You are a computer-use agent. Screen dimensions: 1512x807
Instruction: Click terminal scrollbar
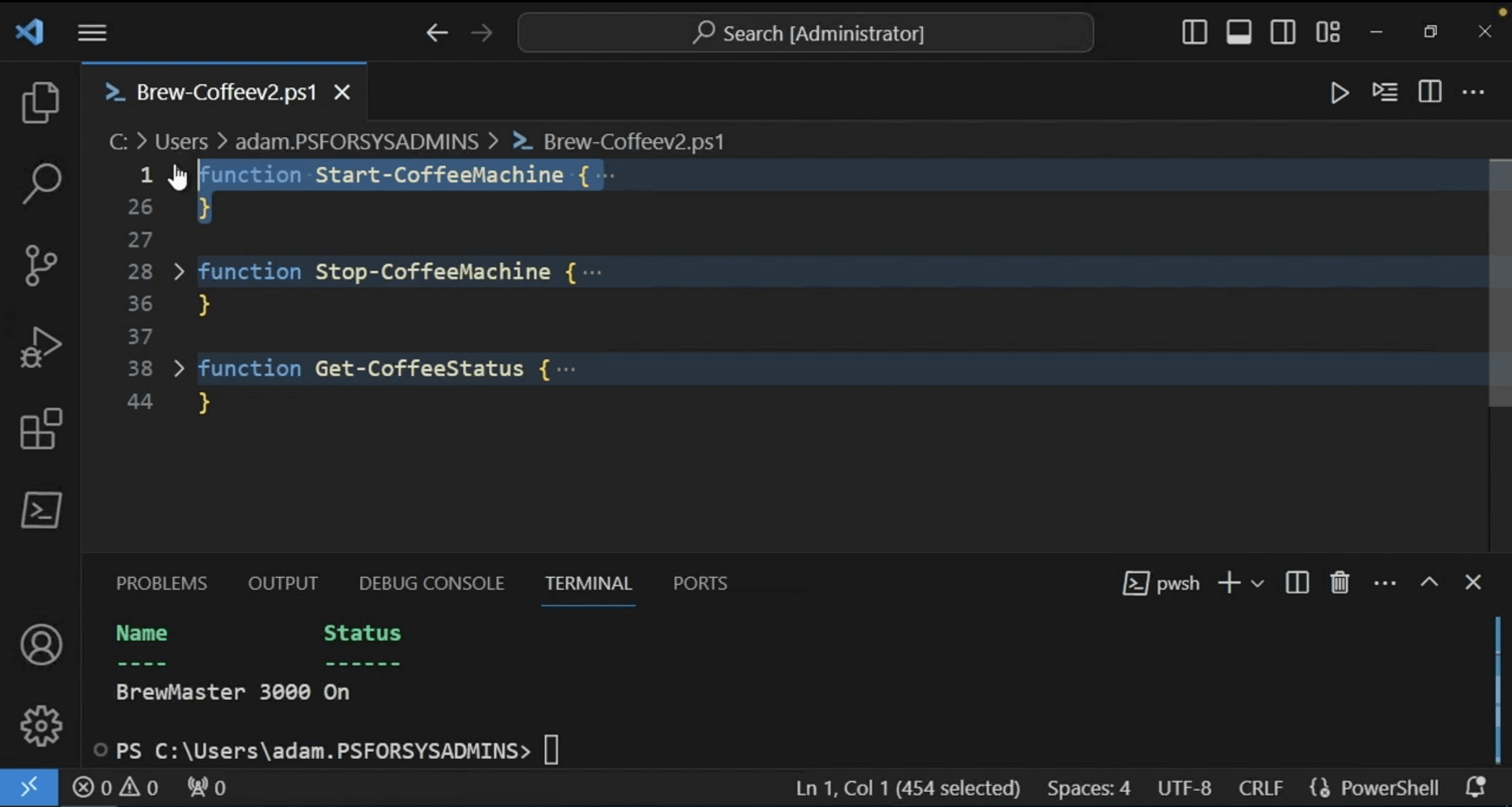[x=1498, y=690]
